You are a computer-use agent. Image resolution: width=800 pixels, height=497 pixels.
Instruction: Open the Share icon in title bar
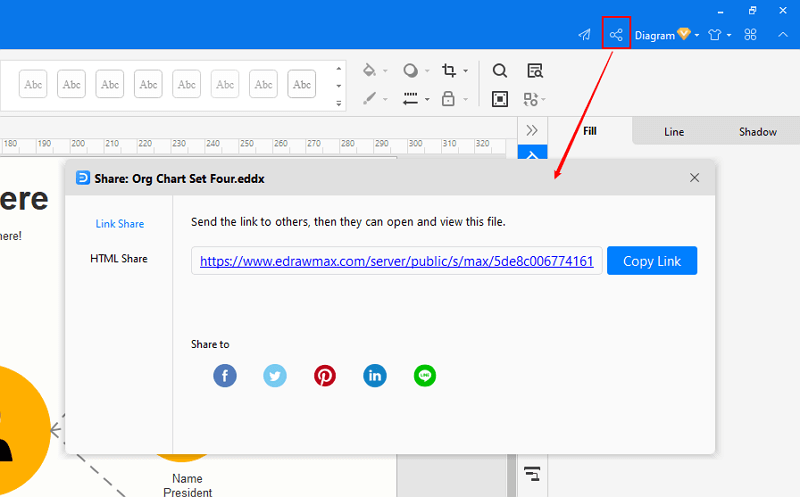616,35
